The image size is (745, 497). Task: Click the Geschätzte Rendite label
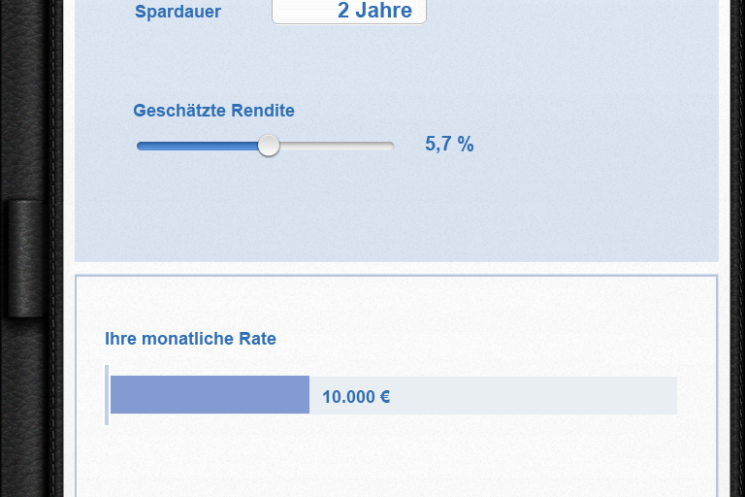pyautogui.click(x=214, y=110)
